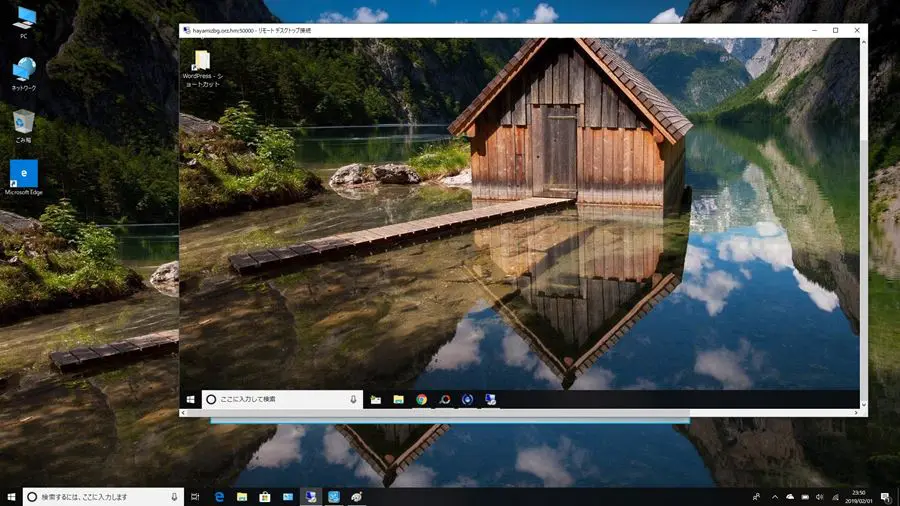Open Task View on the local taskbar

(196, 496)
